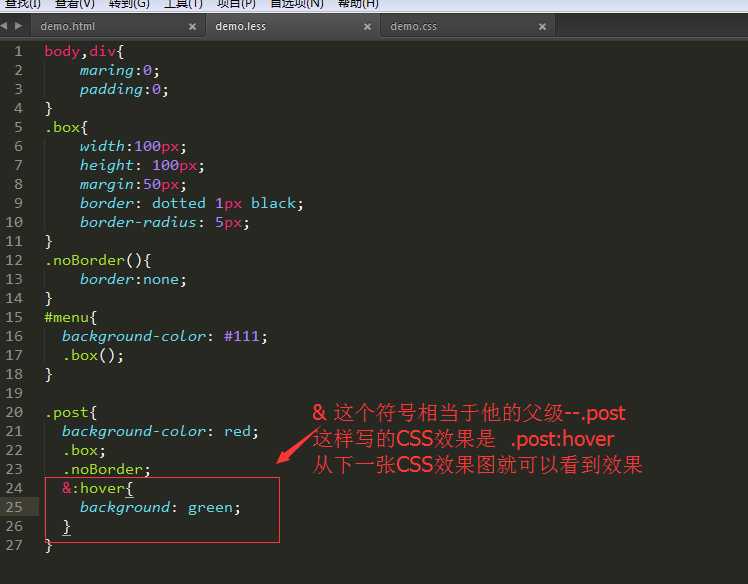Image resolution: width=748 pixels, height=584 pixels.
Task: Click the previous-tab left arrow
Action: pos(4,26)
